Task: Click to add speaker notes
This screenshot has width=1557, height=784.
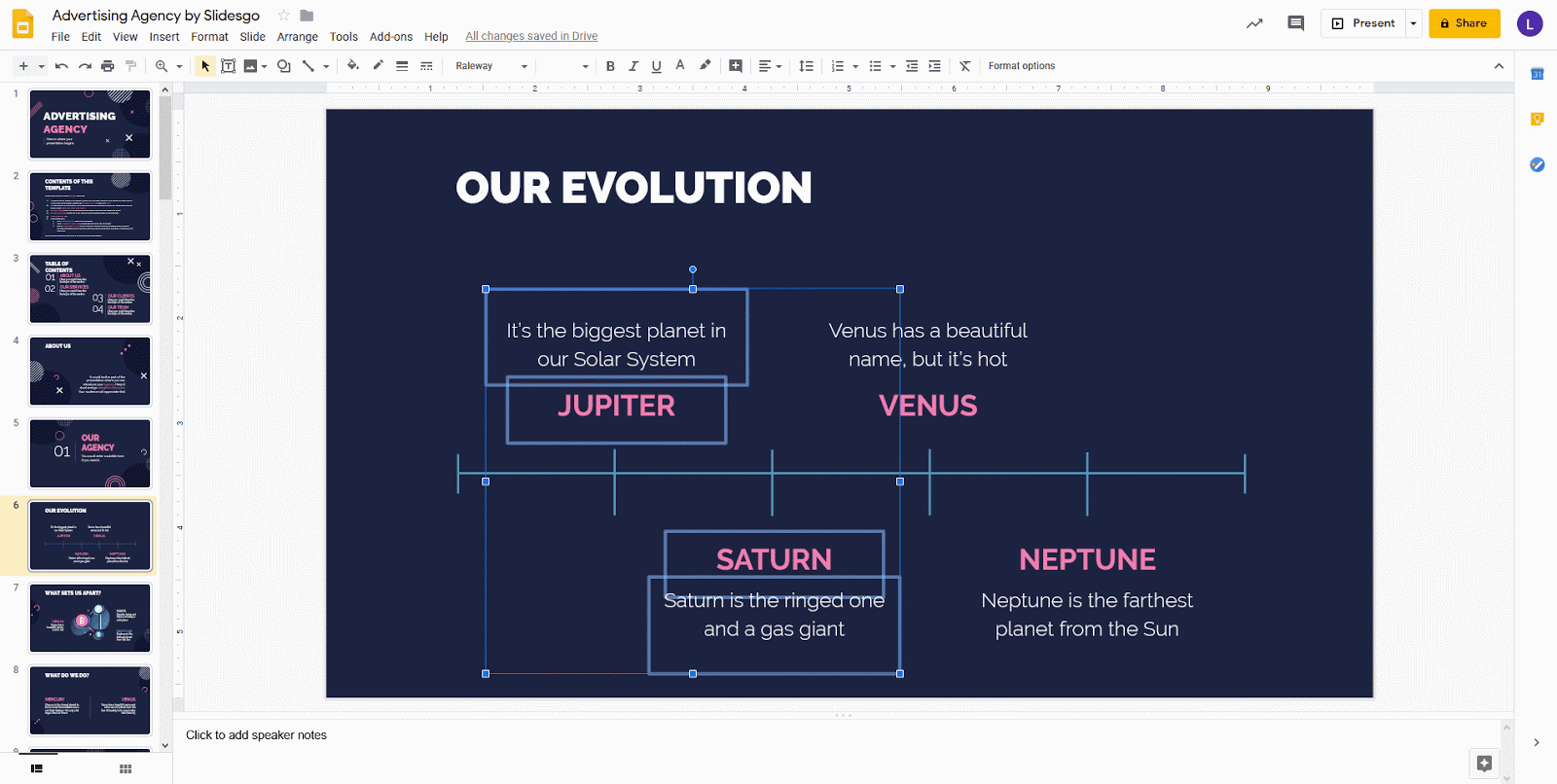Action: pos(256,735)
